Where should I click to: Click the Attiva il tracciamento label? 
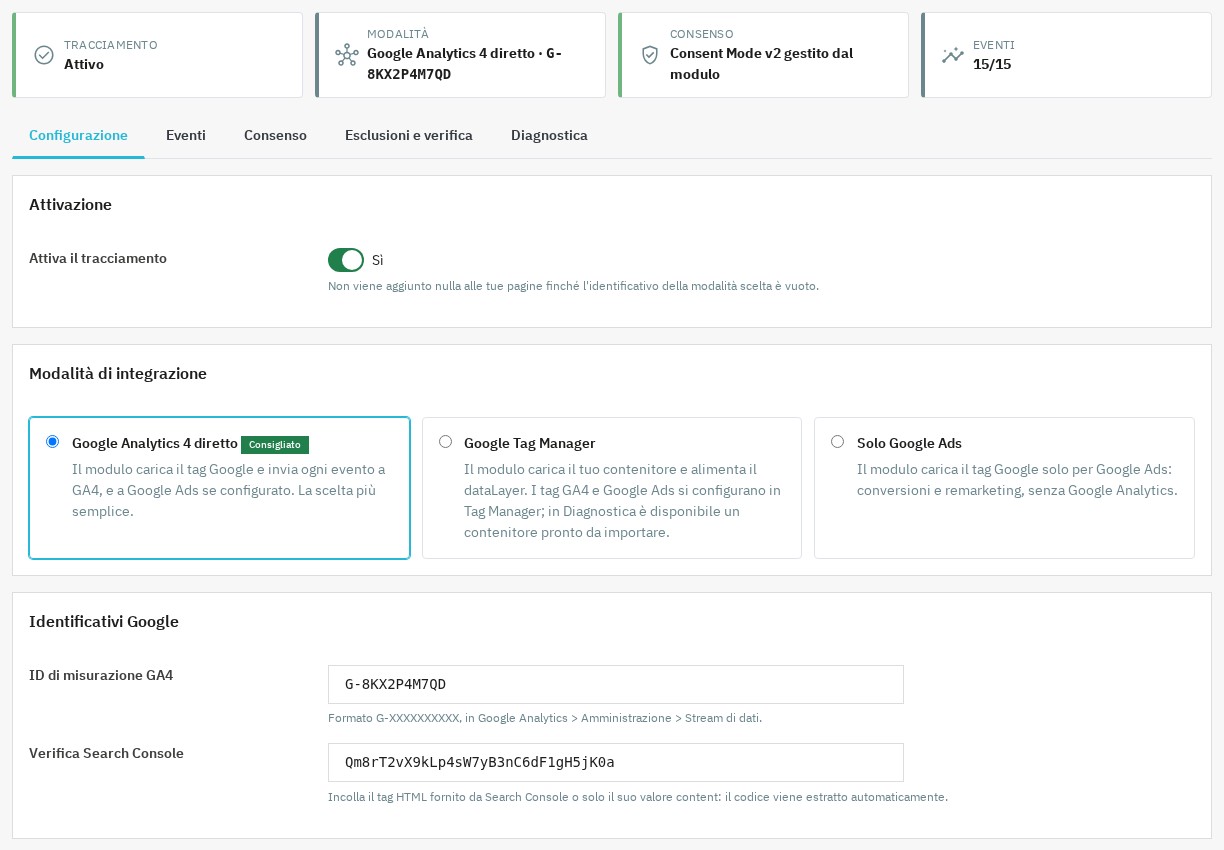point(98,258)
